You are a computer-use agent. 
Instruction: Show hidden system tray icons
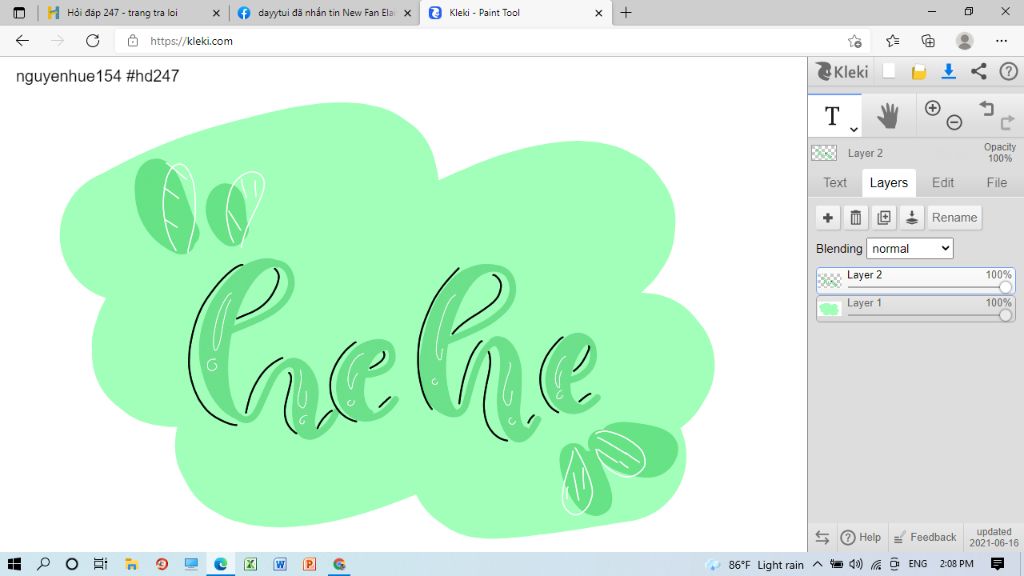pyautogui.click(x=818, y=564)
